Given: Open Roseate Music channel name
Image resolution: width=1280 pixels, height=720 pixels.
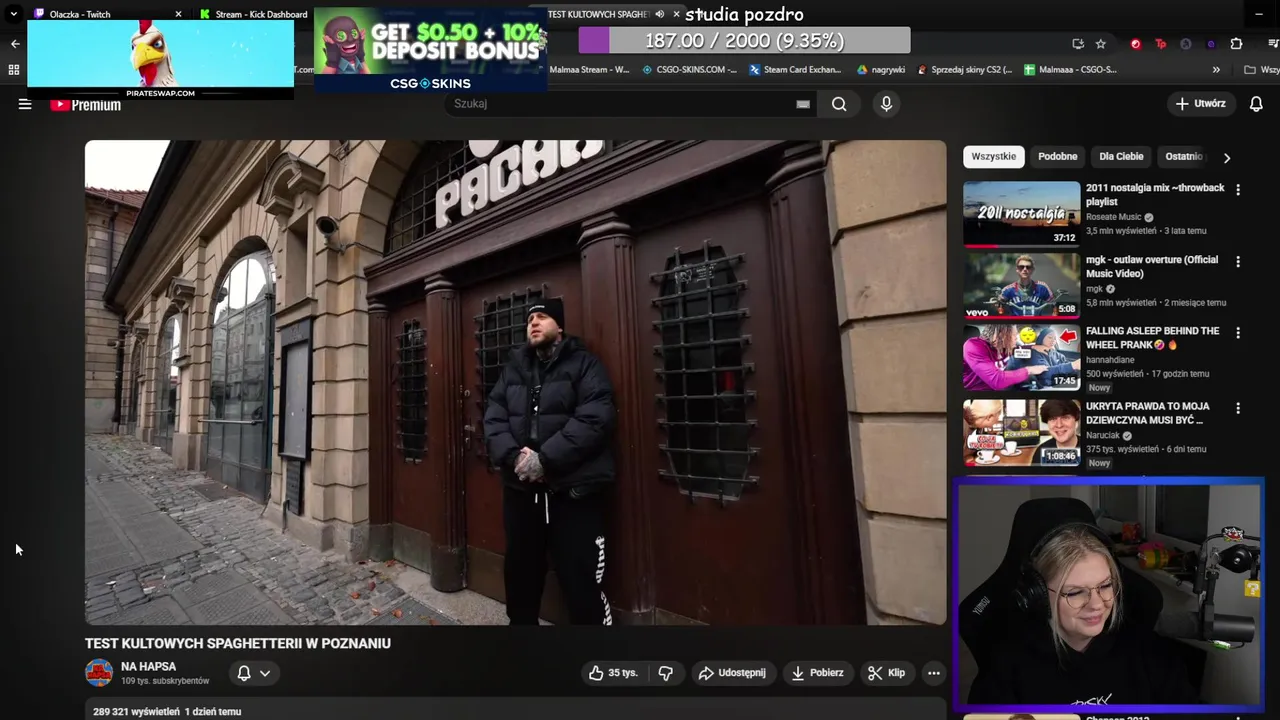Looking at the screenshot, I should coord(1113,217).
